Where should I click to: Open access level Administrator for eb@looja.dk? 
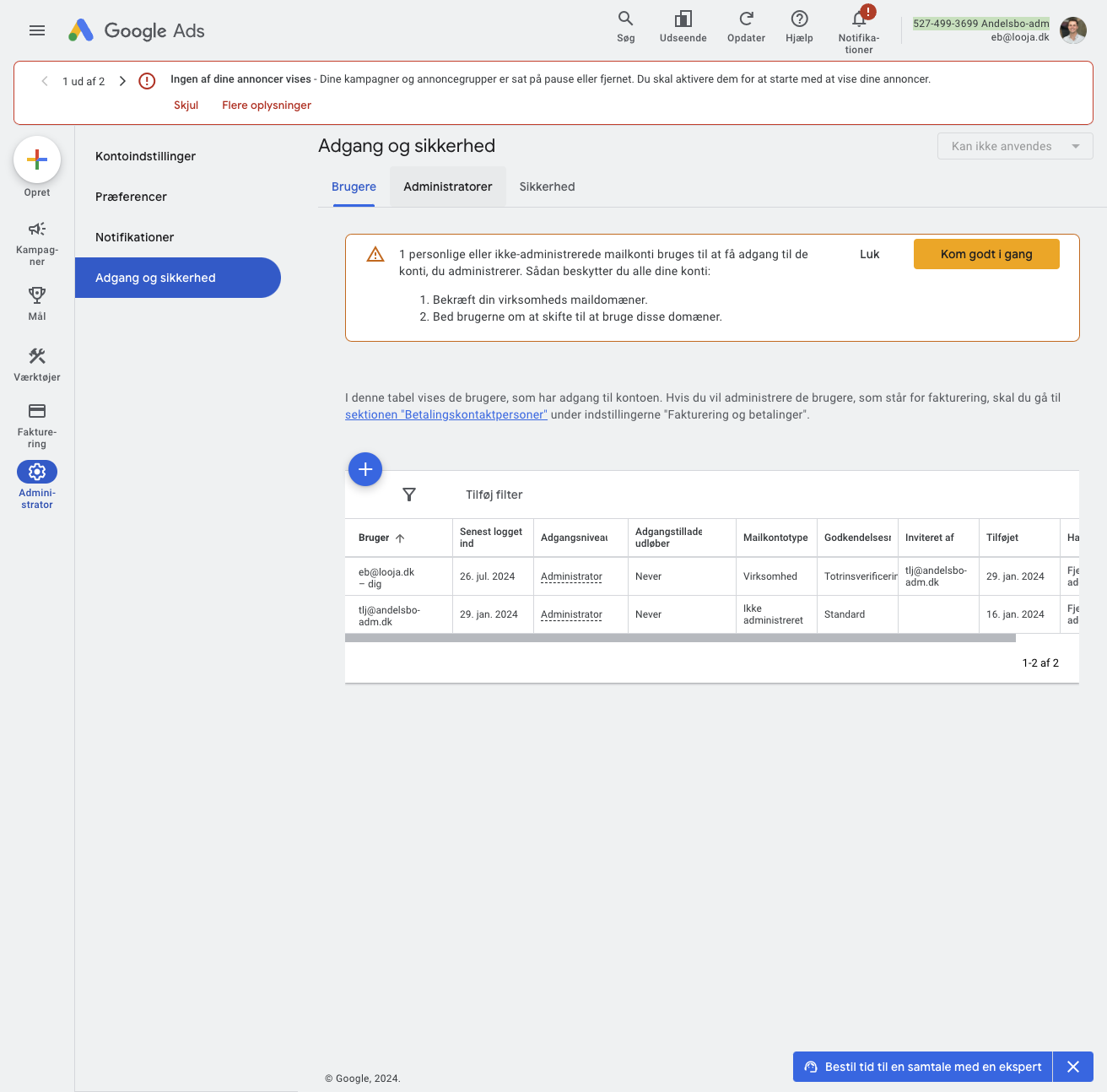(x=571, y=576)
